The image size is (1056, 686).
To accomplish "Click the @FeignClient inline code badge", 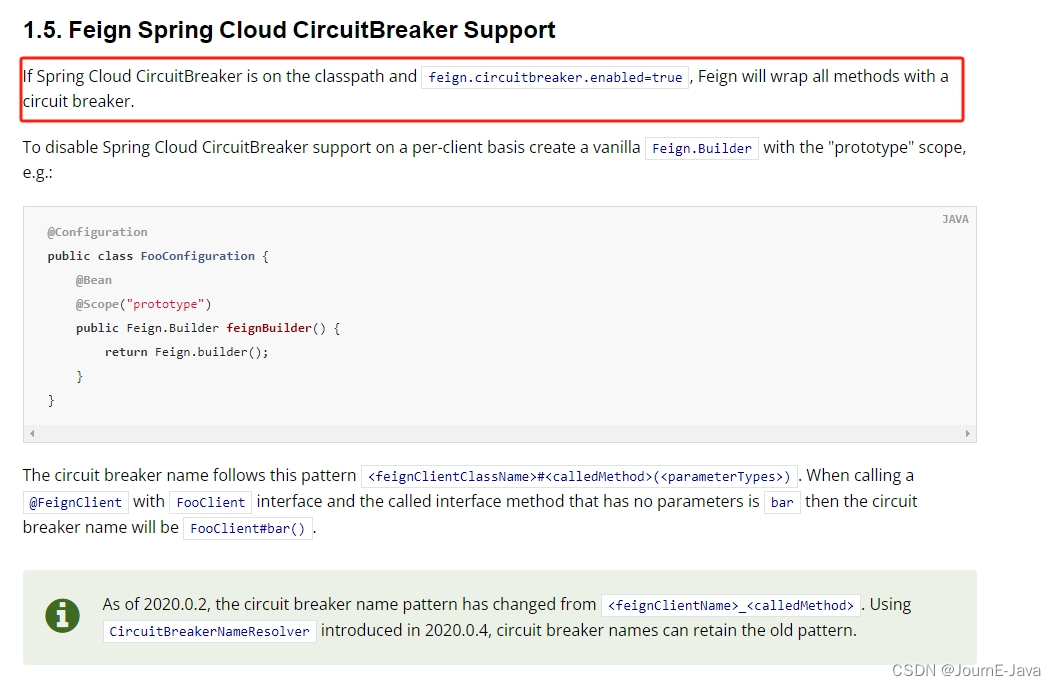I will [x=75, y=501].
